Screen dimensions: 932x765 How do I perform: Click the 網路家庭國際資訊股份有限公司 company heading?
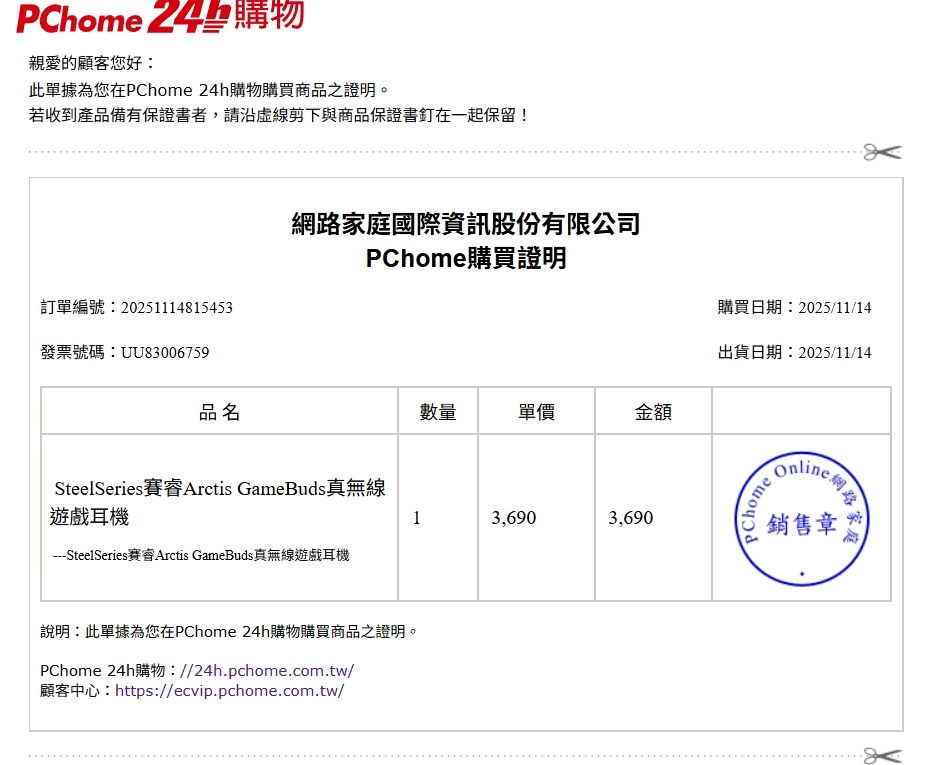click(466, 224)
